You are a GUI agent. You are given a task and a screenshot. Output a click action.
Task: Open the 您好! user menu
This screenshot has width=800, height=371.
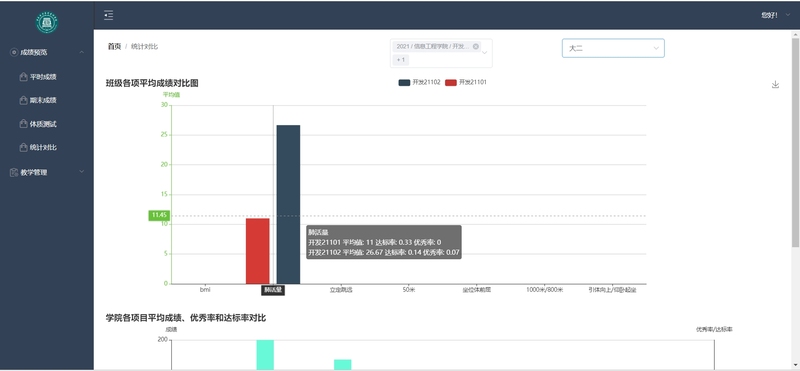(x=776, y=15)
